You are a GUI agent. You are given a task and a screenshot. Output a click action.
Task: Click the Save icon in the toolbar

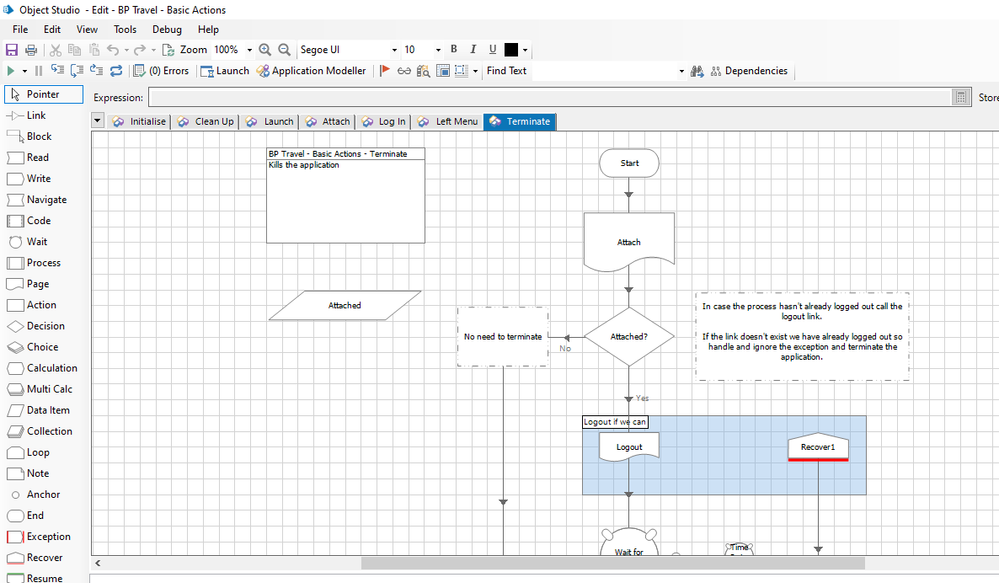tap(12, 50)
